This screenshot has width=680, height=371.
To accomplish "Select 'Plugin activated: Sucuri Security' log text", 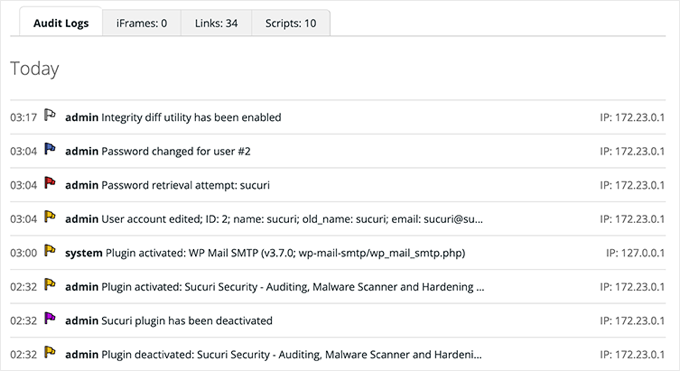I will point(293,287).
